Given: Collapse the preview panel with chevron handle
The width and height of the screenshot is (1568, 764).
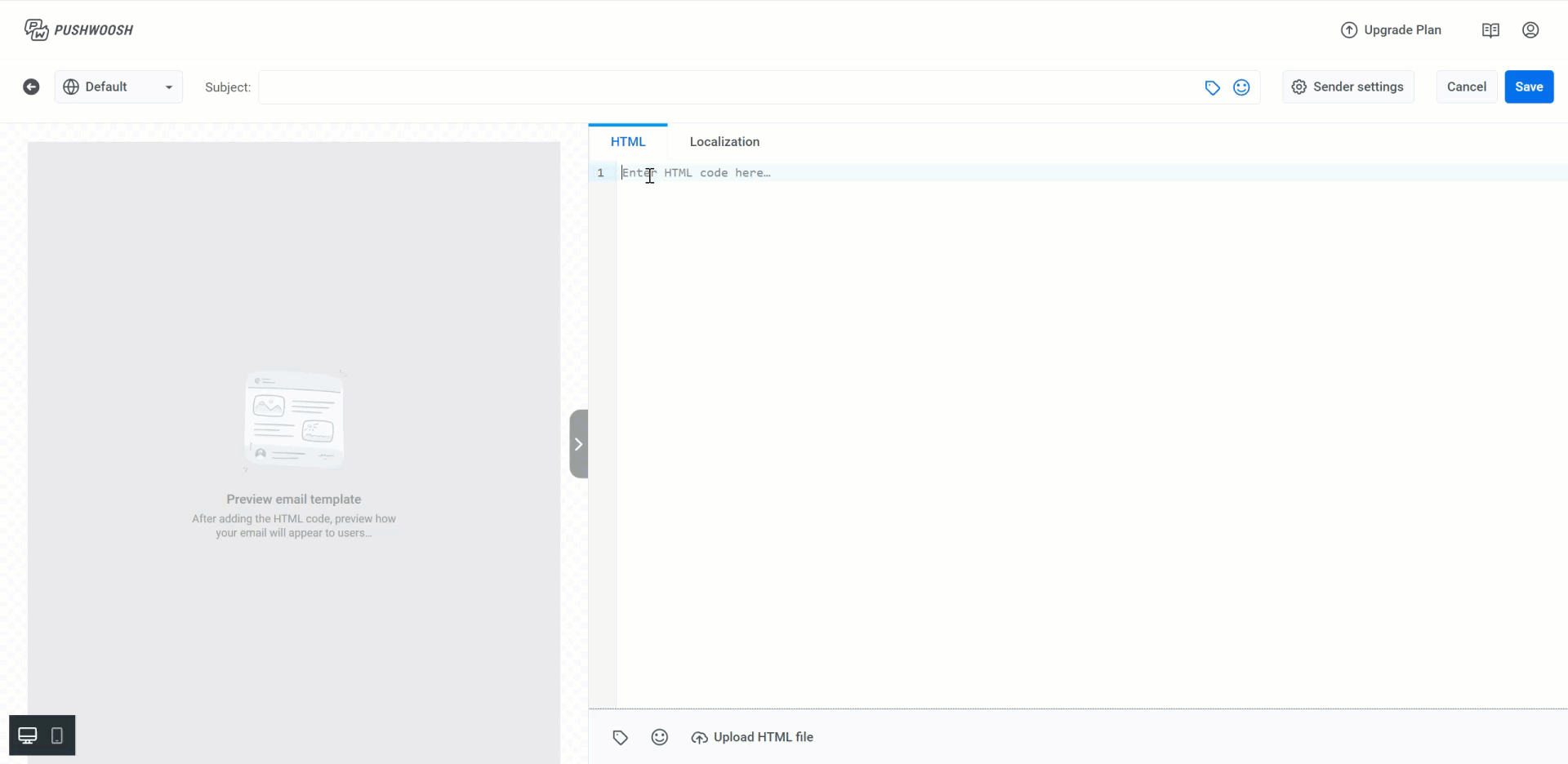Looking at the screenshot, I should pos(578,444).
